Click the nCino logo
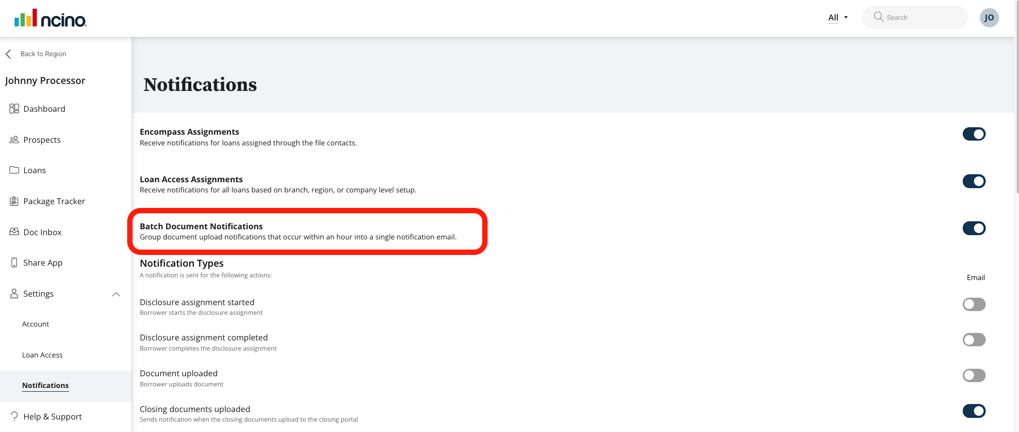 [50, 18]
